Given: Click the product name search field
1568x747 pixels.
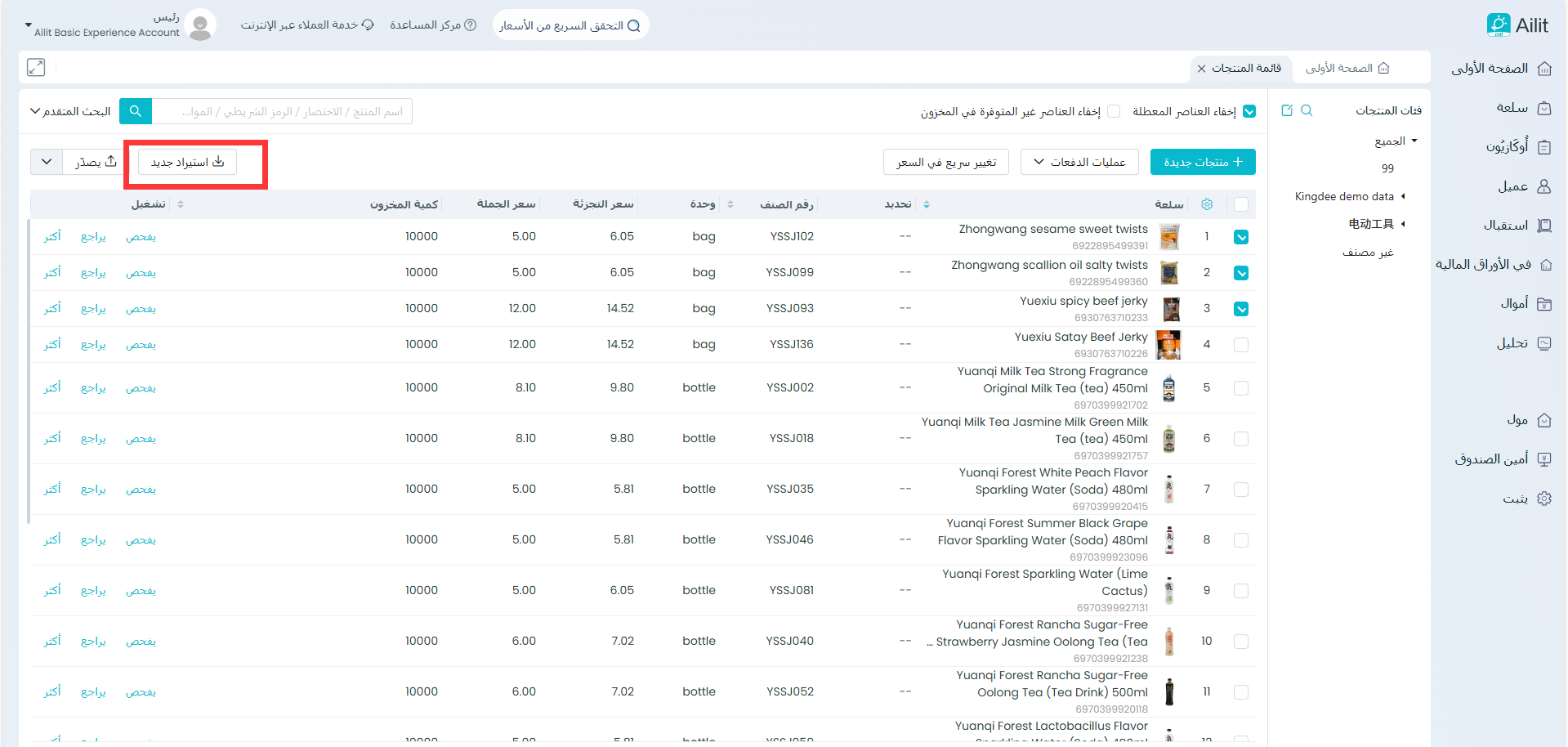Looking at the screenshot, I should pyautogui.click(x=282, y=111).
